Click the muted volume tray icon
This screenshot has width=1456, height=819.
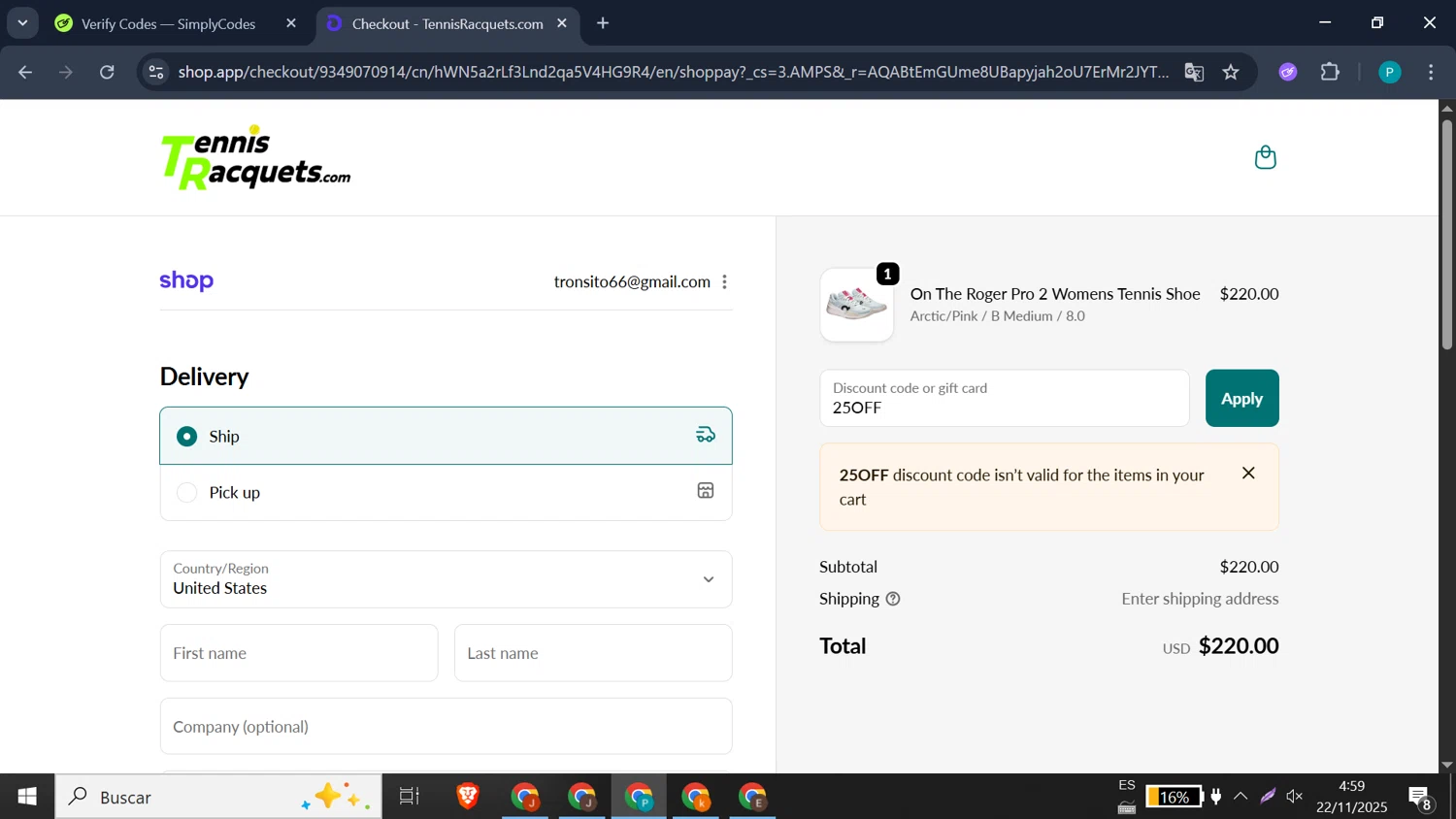[1295, 797]
